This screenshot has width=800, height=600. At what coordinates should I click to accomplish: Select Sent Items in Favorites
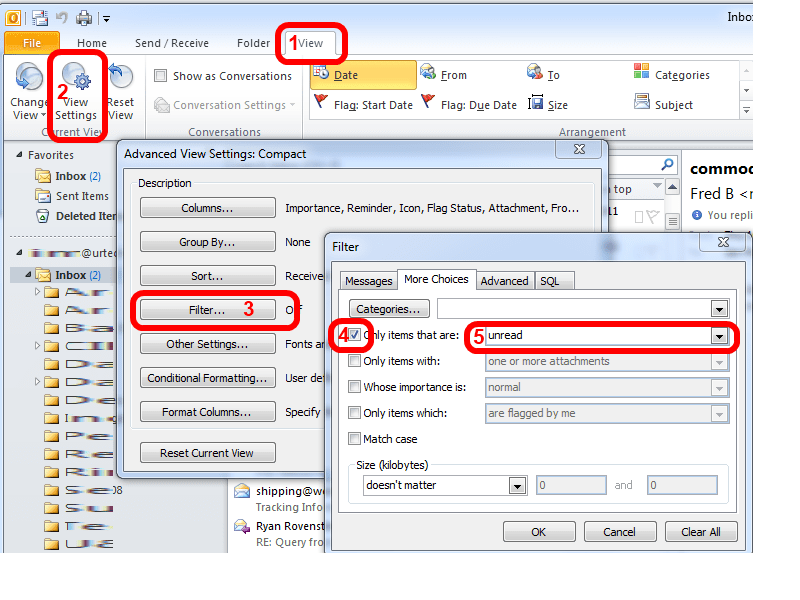pos(81,196)
